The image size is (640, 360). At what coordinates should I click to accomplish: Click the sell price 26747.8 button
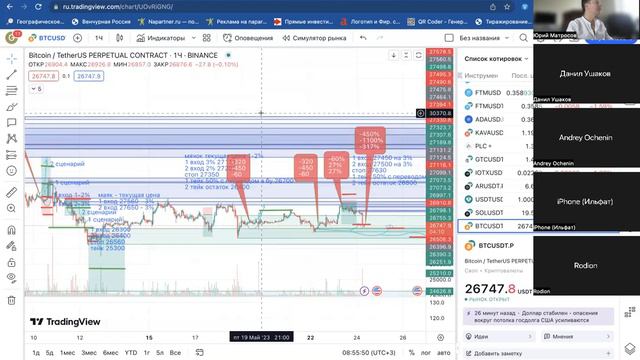pos(44,76)
